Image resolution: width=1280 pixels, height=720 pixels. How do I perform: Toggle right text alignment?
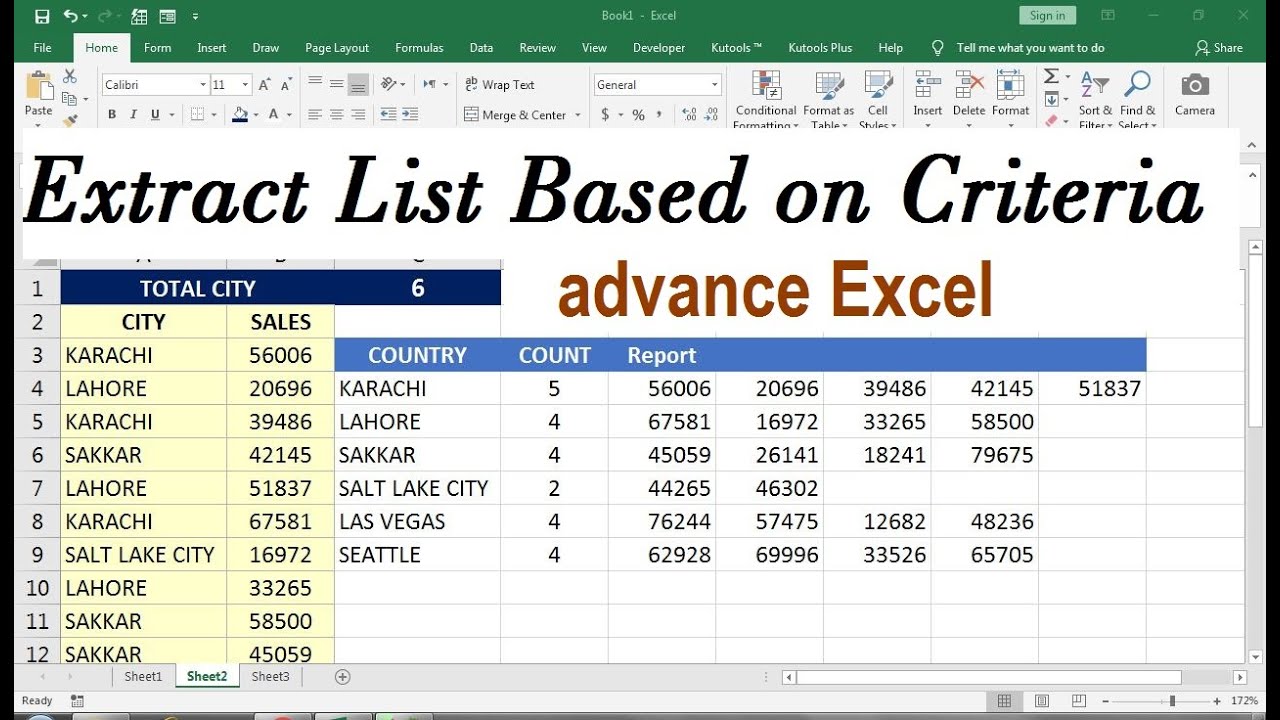pyautogui.click(x=359, y=115)
